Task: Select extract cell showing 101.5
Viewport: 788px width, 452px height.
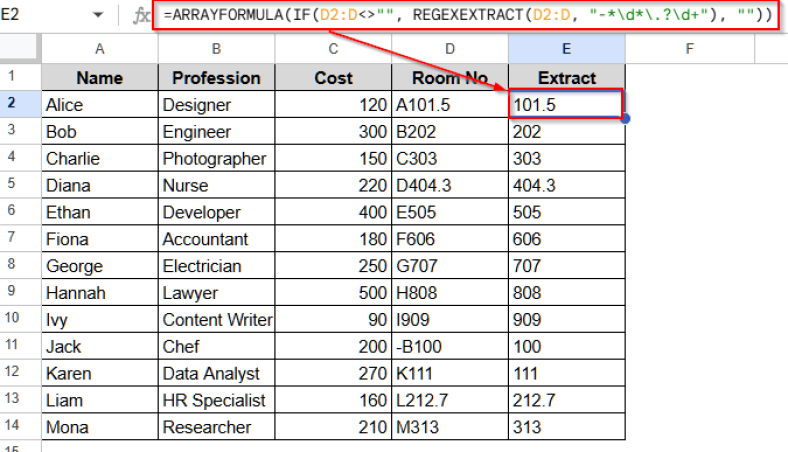Action: pyautogui.click(x=566, y=105)
